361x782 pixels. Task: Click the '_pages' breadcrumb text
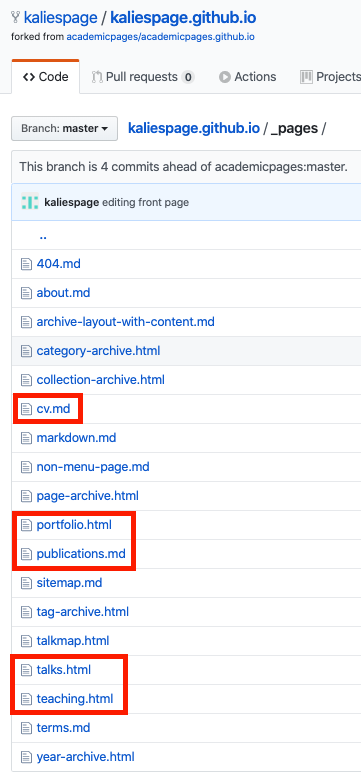(x=294, y=129)
